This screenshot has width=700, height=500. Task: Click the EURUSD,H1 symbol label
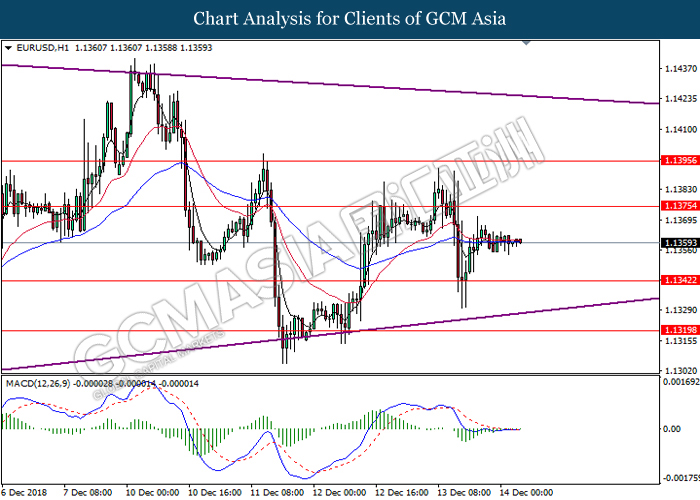click(42, 48)
